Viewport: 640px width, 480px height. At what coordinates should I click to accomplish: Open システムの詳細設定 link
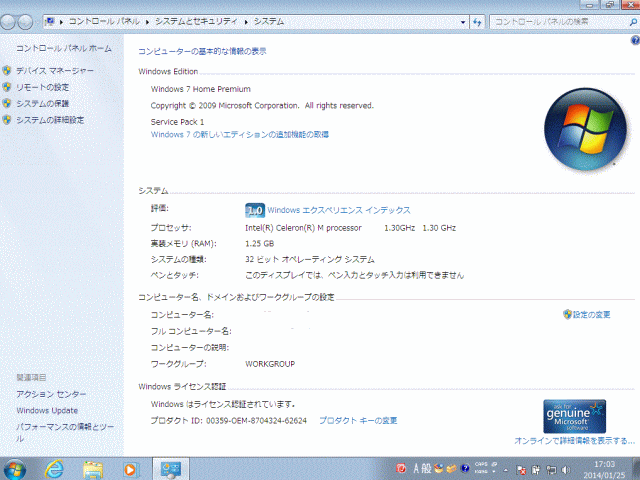click(50, 120)
